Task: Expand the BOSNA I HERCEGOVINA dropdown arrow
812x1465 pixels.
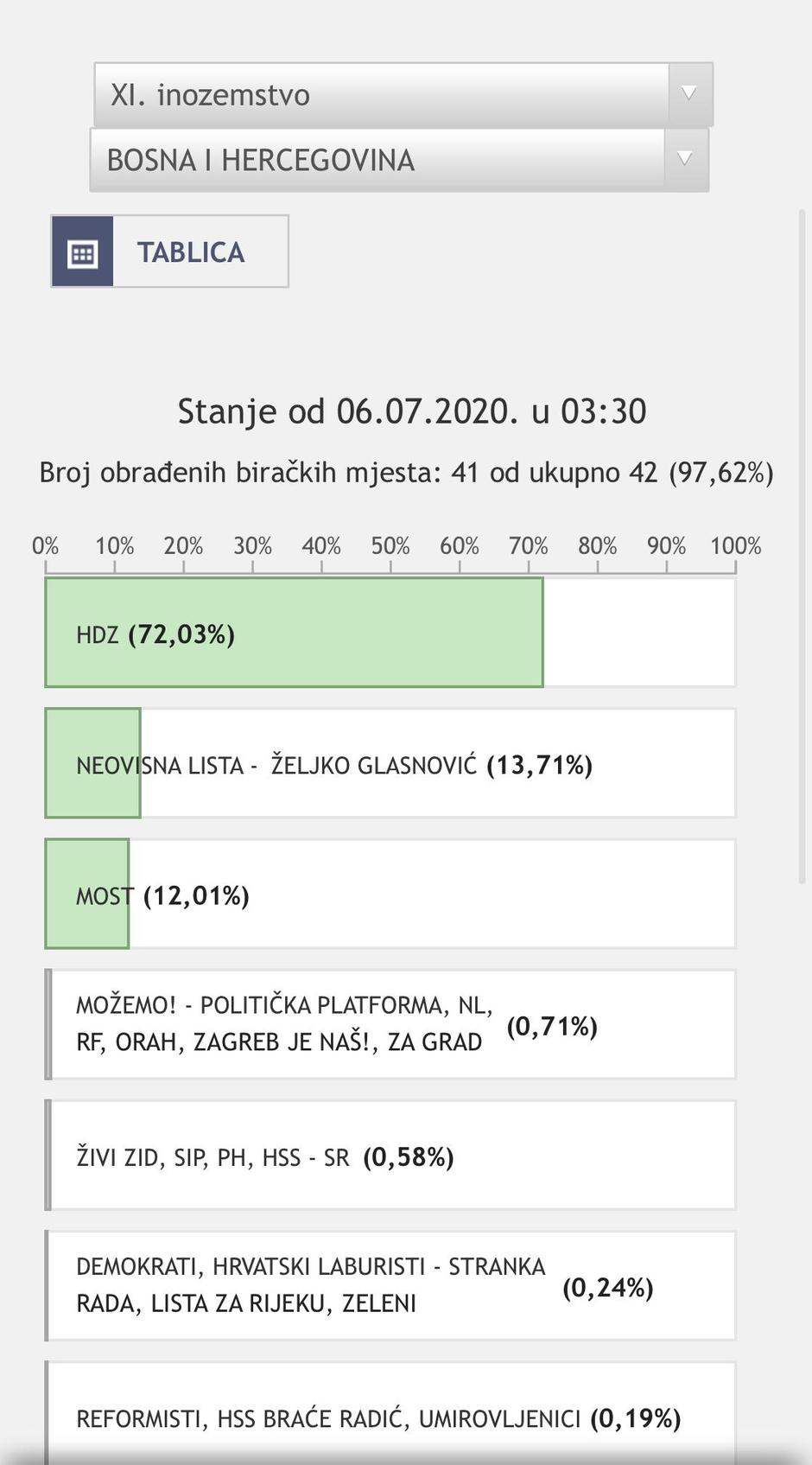Action: (685, 160)
